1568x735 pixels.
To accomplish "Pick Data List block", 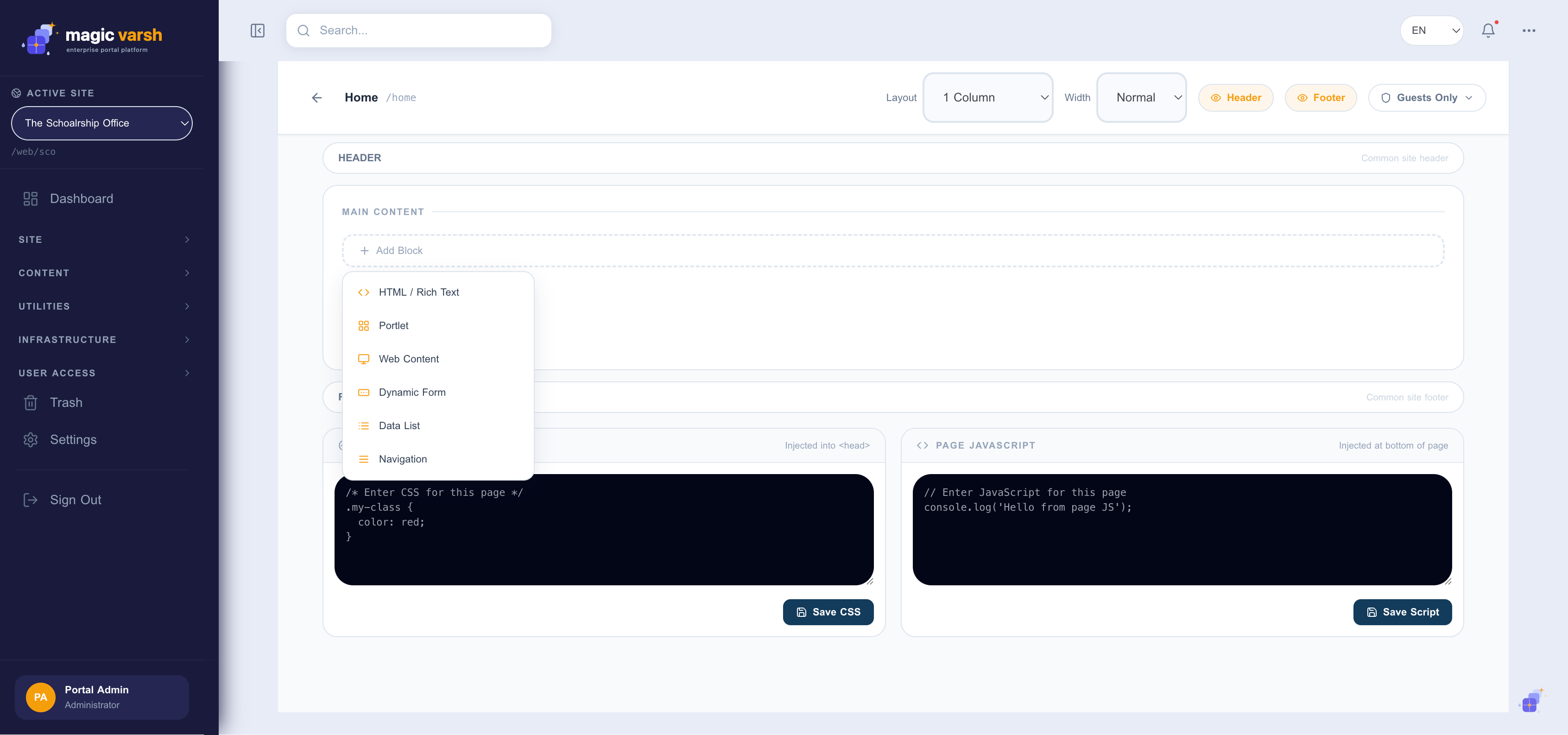I will [438, 425].
